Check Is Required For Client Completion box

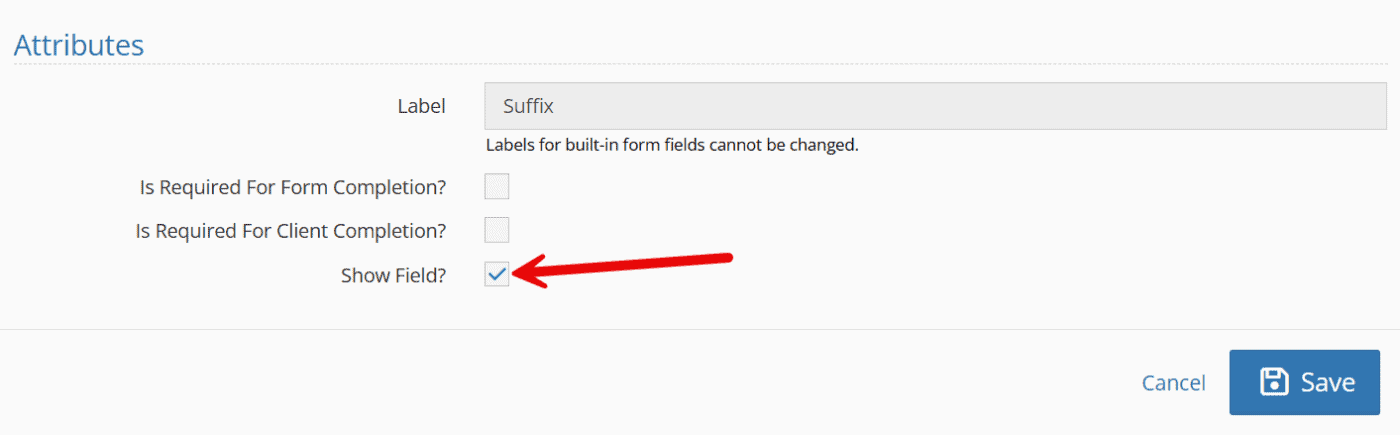pyautogui.click(x=497, y=230)
